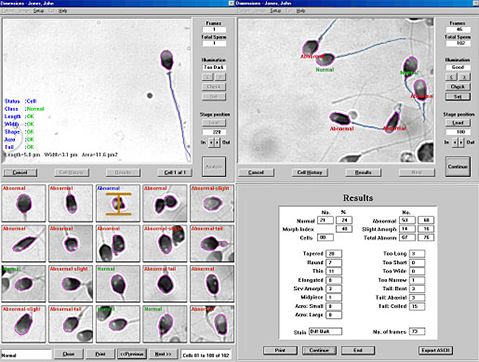
Task: Open Cell History for the multi-sperm frame
Action: [310, 172]
